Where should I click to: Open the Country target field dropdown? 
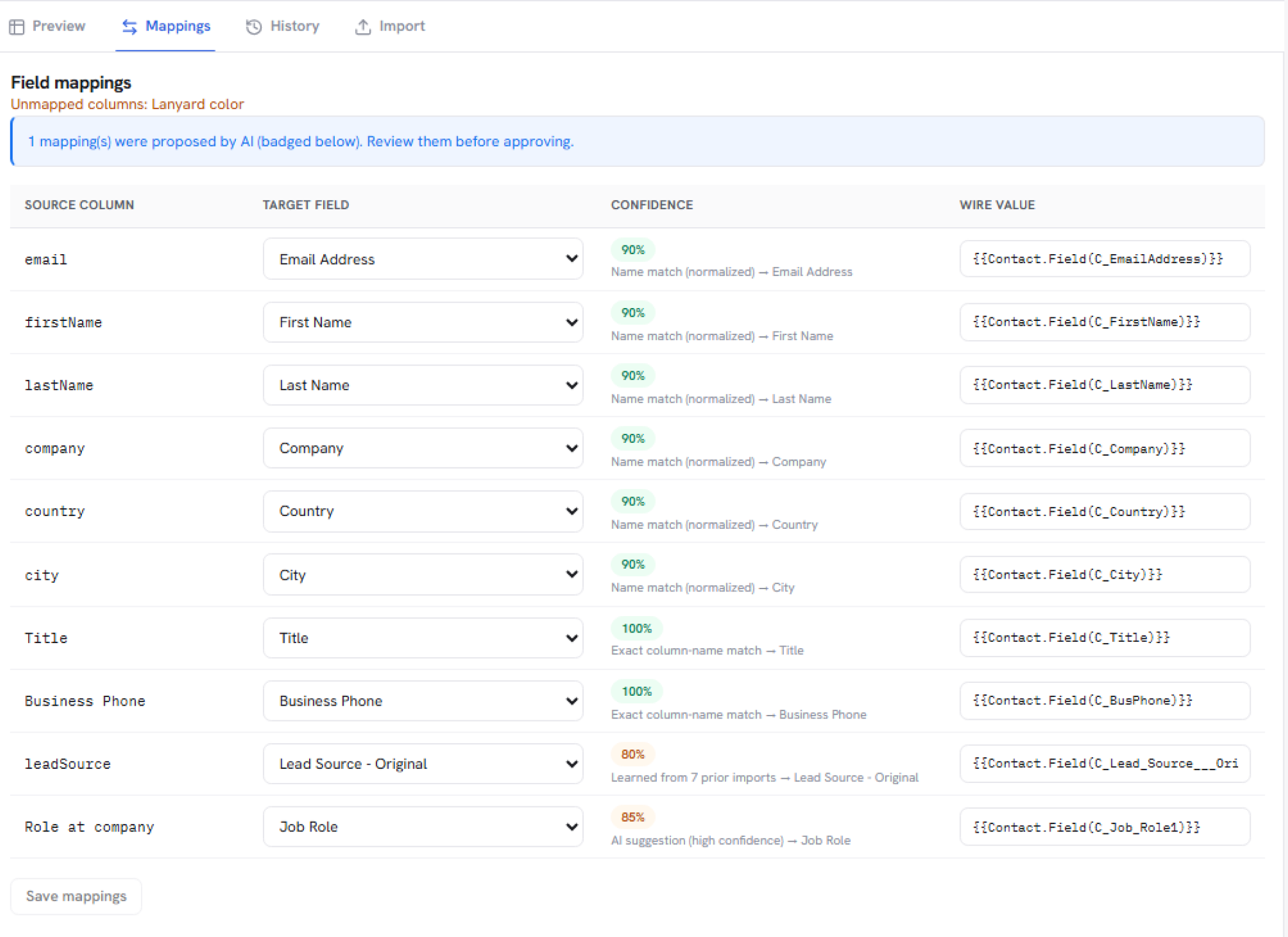tap(423, 511)
